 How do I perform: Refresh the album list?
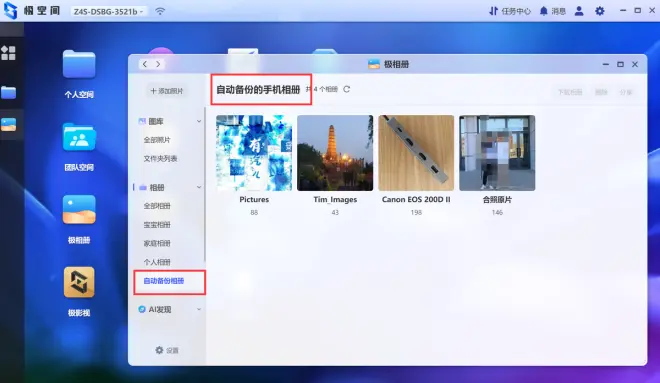(346, 89)
